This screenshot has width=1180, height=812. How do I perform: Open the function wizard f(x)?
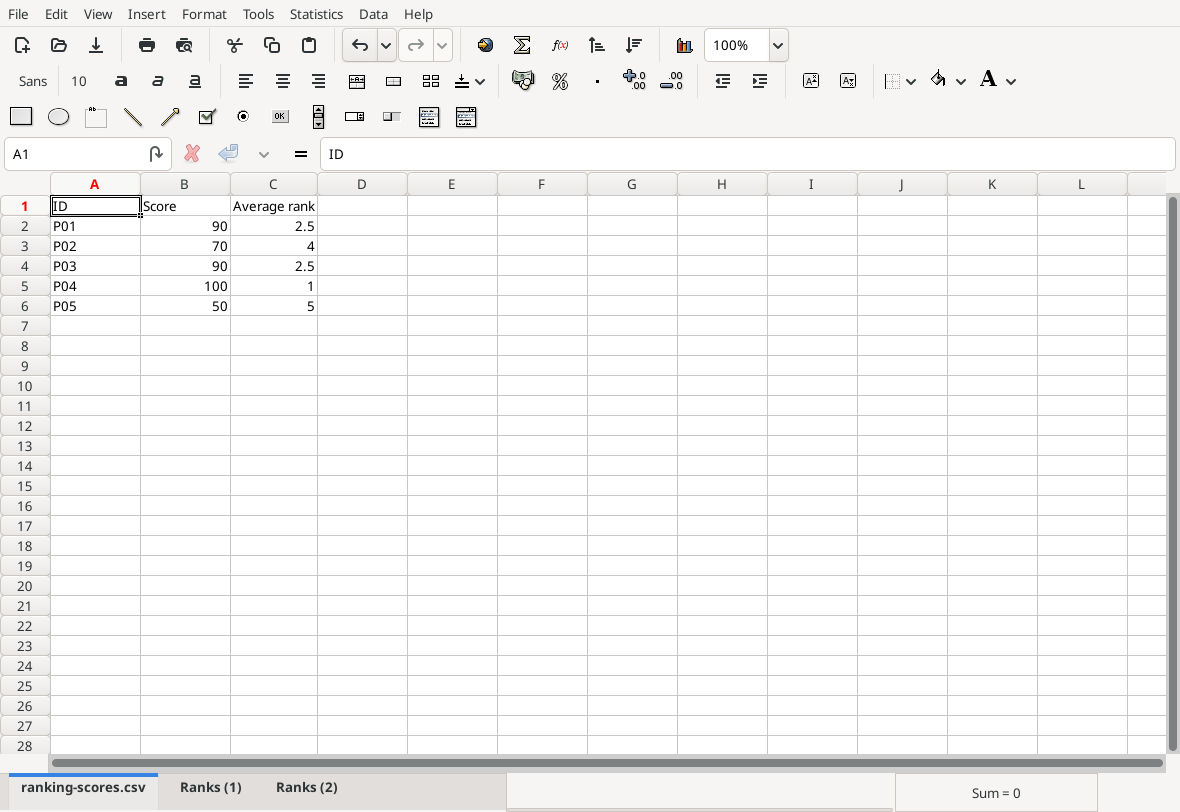click(x=559, y=45)
